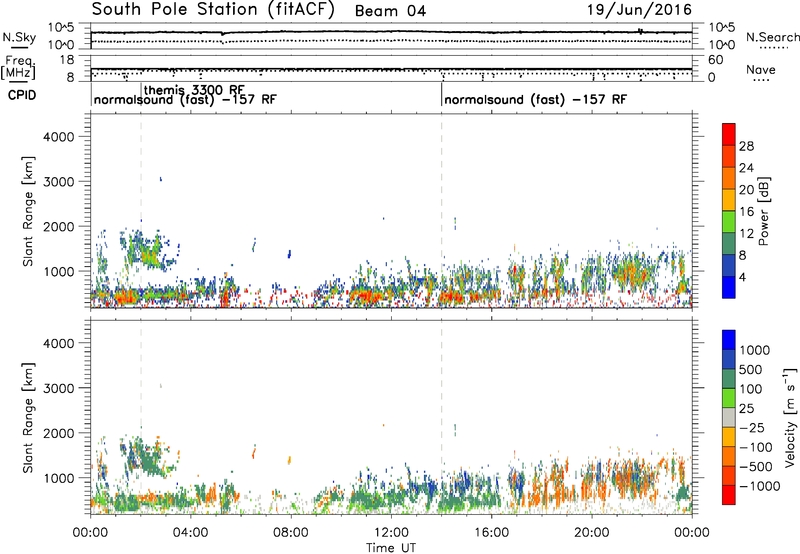800x554 pixels.
Task: Click the 3000 km tick in power panel
Action: pyautogui.click(x=59, y=182)
